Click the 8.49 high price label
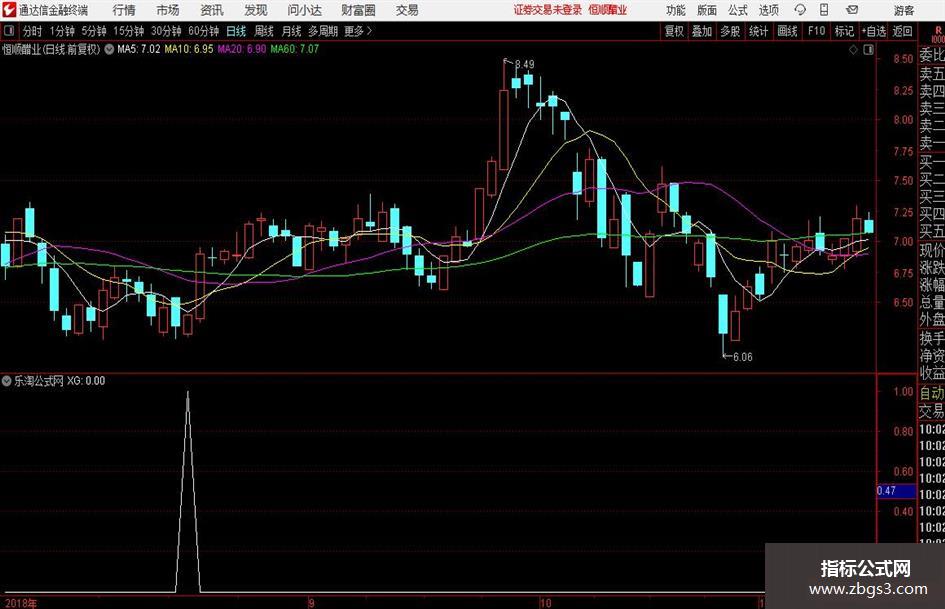Image resolution: width=945 pixels, height=609 pixels. (x=524, y=65)
